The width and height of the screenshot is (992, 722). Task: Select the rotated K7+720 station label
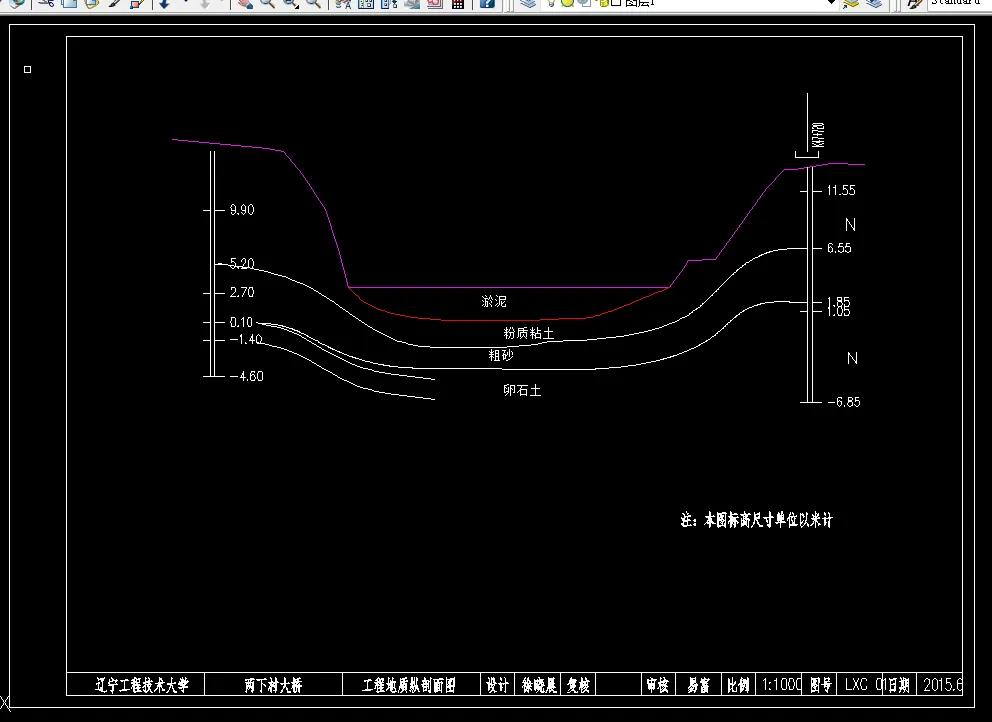pos(819,135)
